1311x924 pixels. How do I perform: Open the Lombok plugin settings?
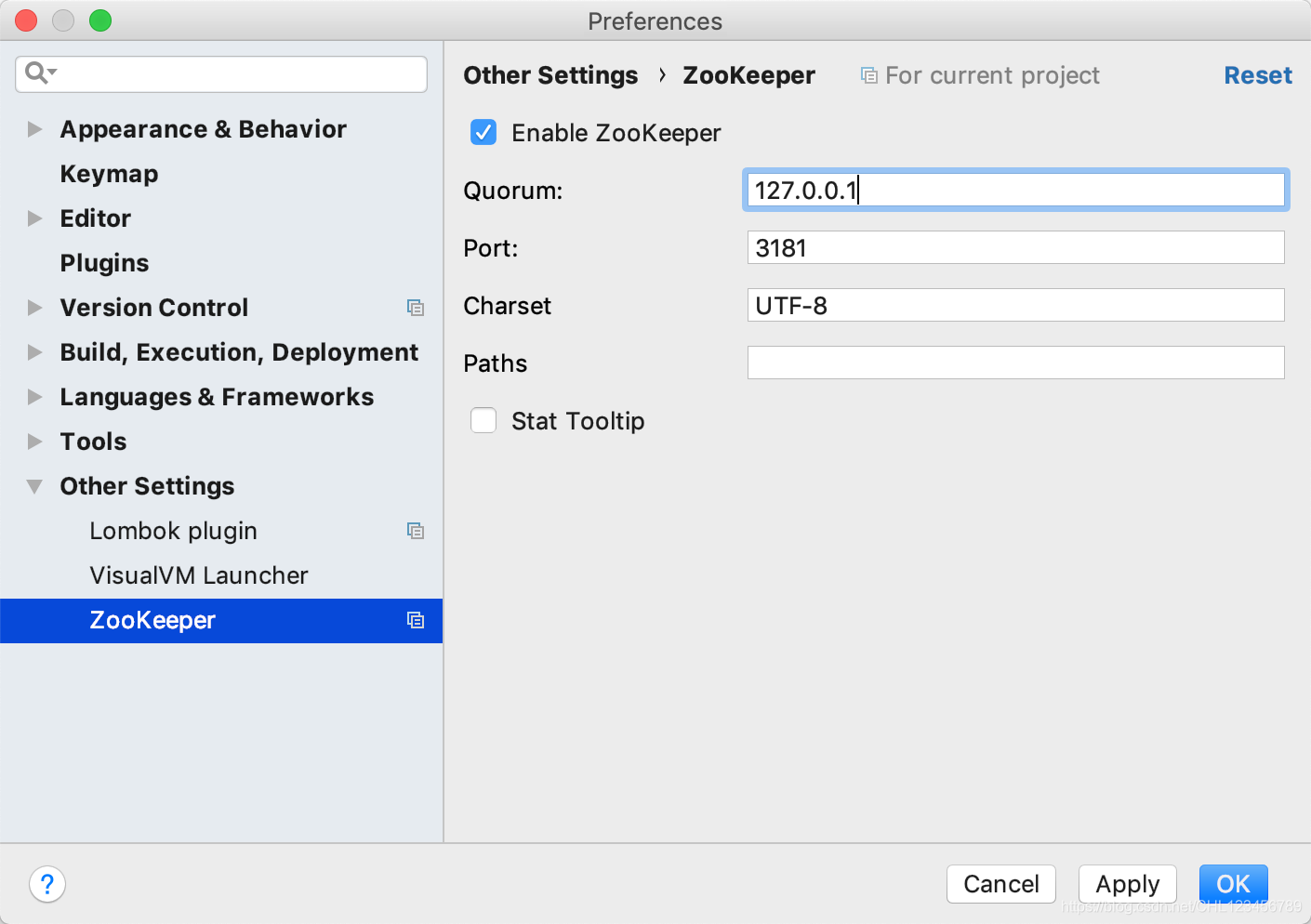pyautogui.click(x=173, y=531)
